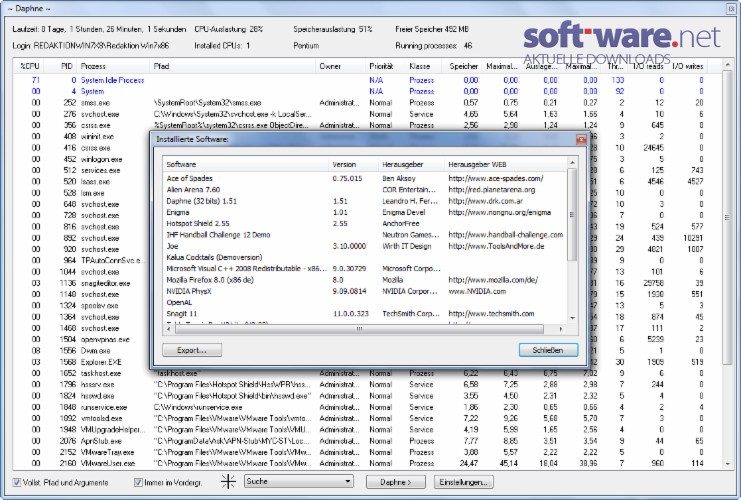Select Microsoft Visual C++ 2008 Redistributable entry
The height and width of the screenshot is (500, 741).
click(x=364, y=268)
